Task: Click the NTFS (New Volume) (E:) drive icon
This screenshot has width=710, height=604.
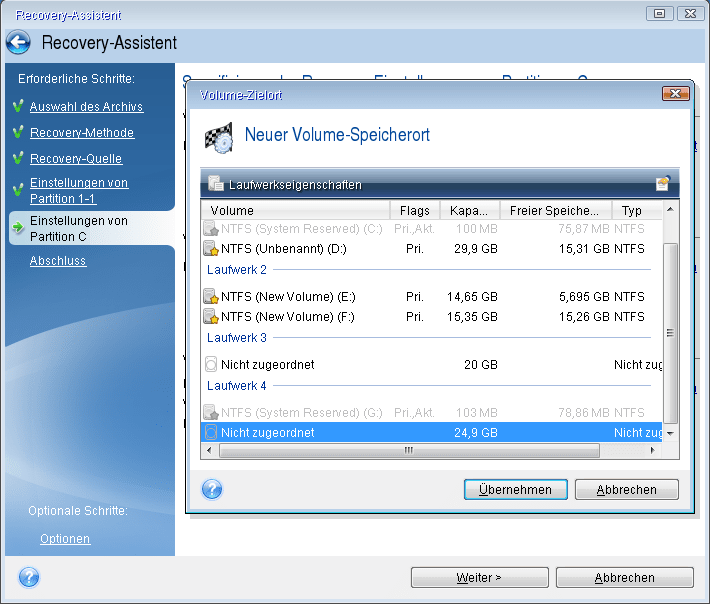Action: (x=211, y=297)
